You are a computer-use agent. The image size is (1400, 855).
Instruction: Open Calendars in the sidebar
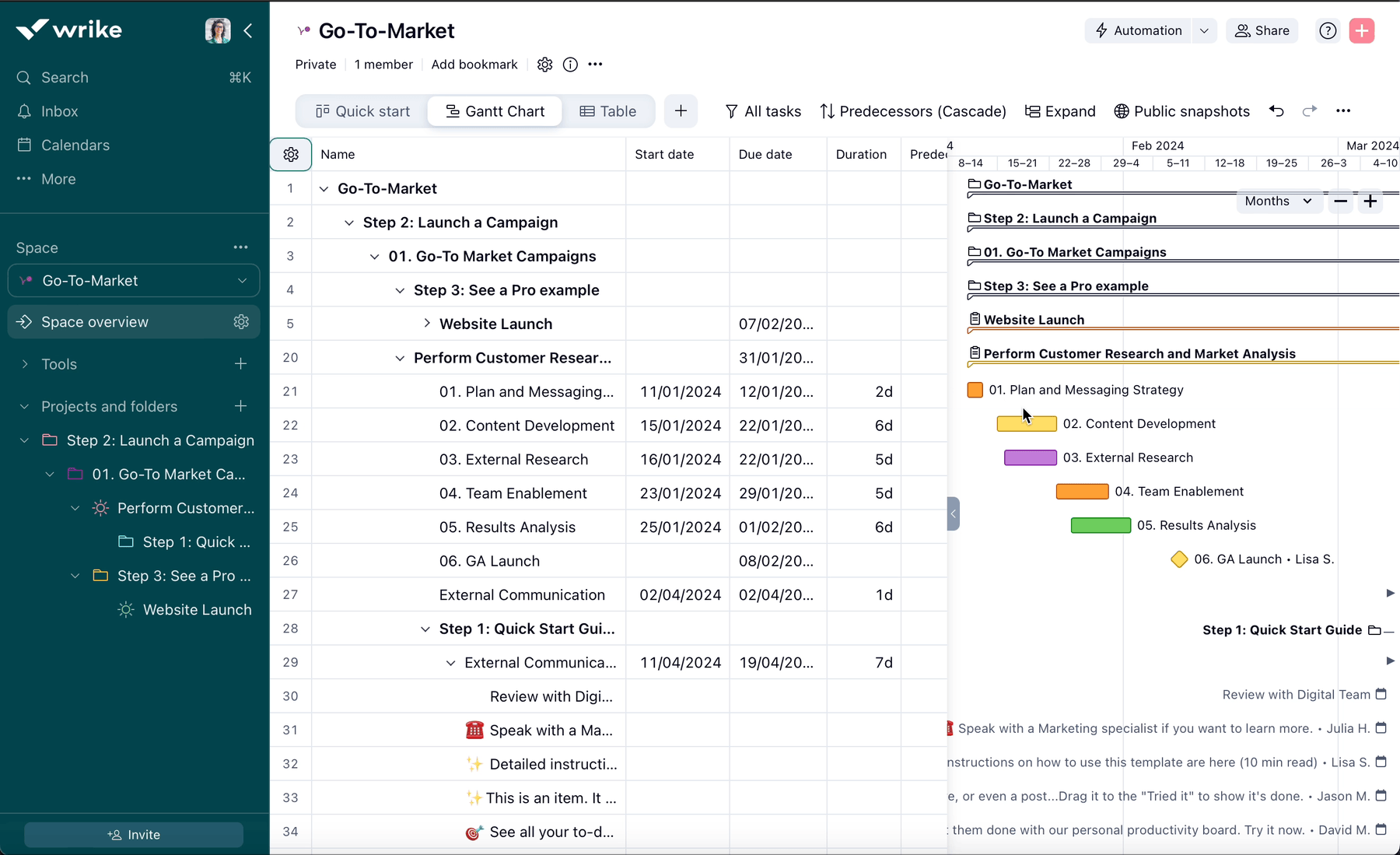point(74,145)
